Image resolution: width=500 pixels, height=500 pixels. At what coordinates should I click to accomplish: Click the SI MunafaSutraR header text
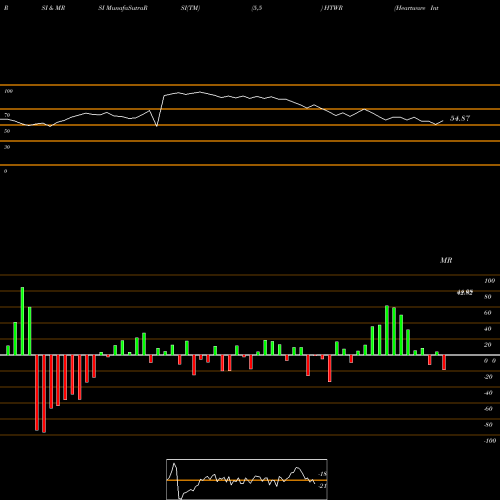coord(123,8)
